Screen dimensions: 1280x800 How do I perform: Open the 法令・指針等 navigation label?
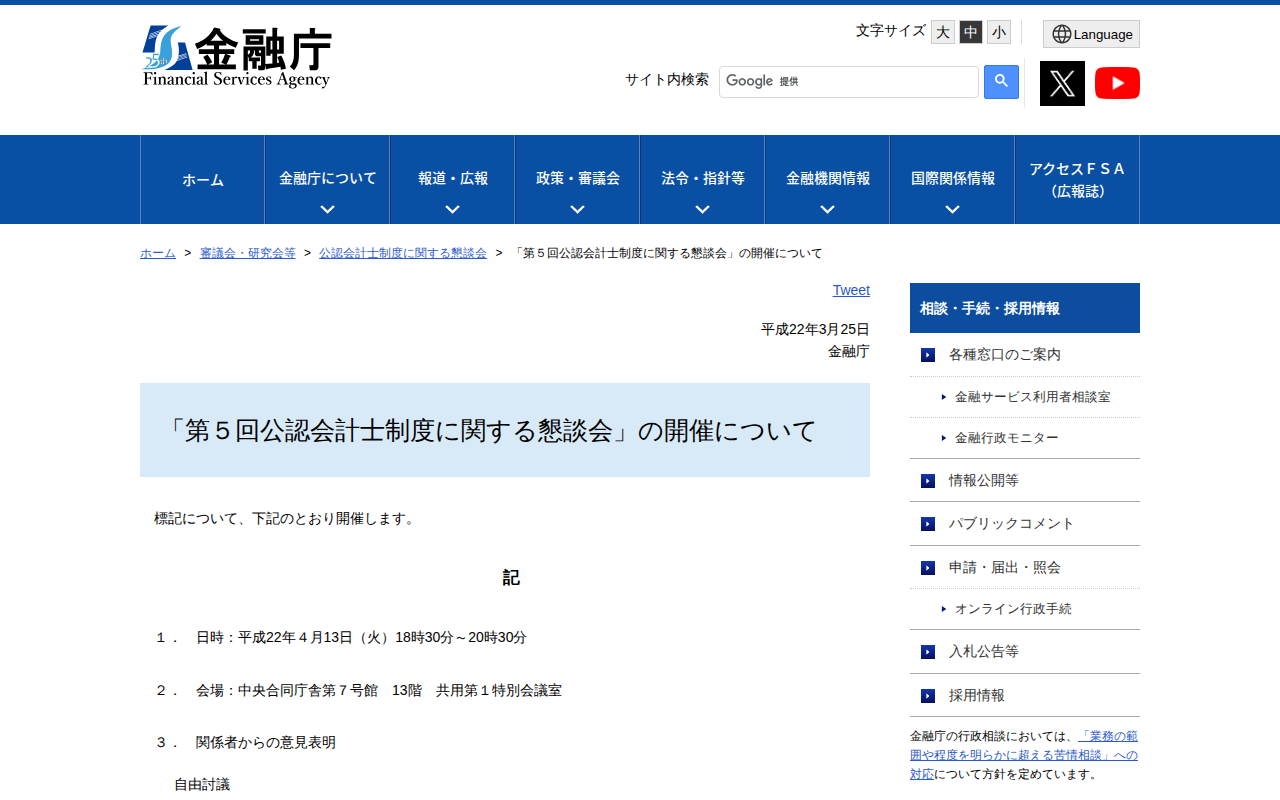[x=703, y=178]
